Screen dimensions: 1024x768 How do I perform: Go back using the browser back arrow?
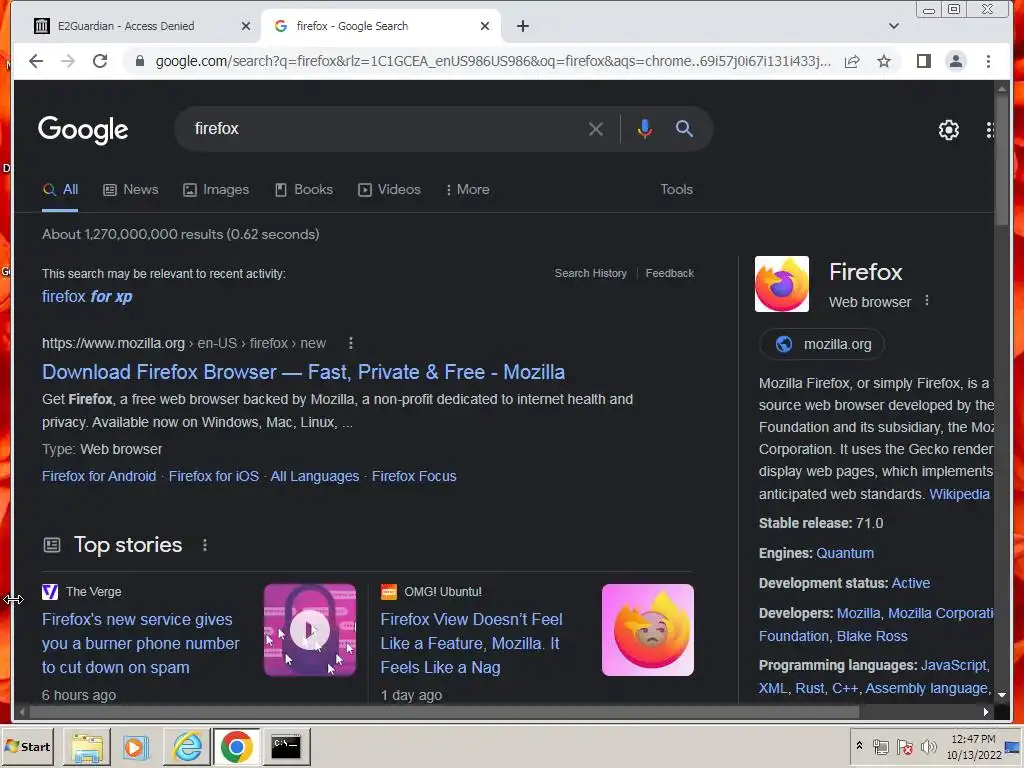tap(36, 61)
